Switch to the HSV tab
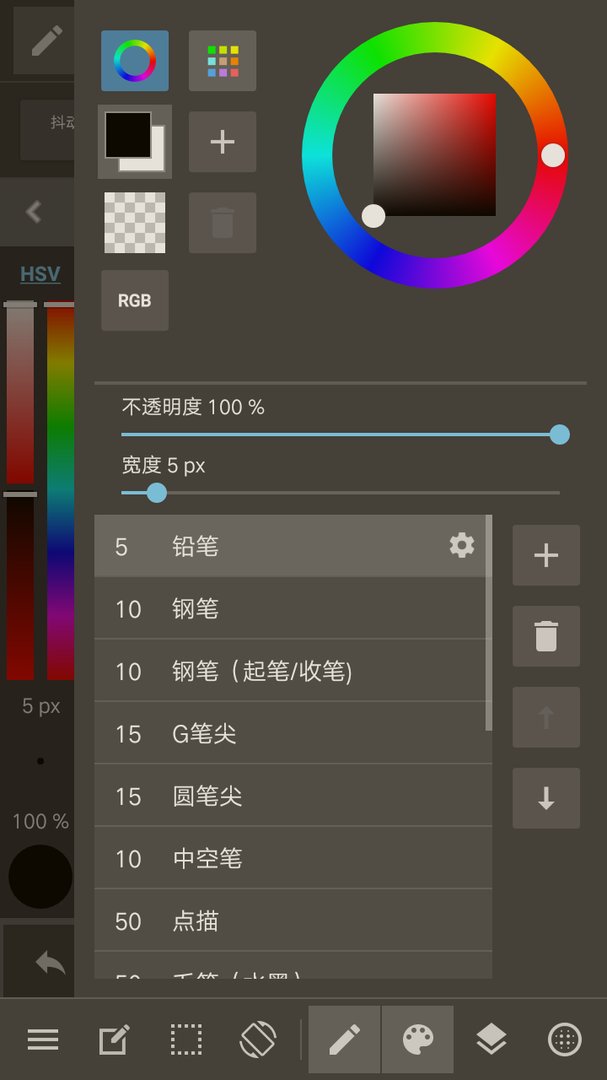 [x=38, y=273]
